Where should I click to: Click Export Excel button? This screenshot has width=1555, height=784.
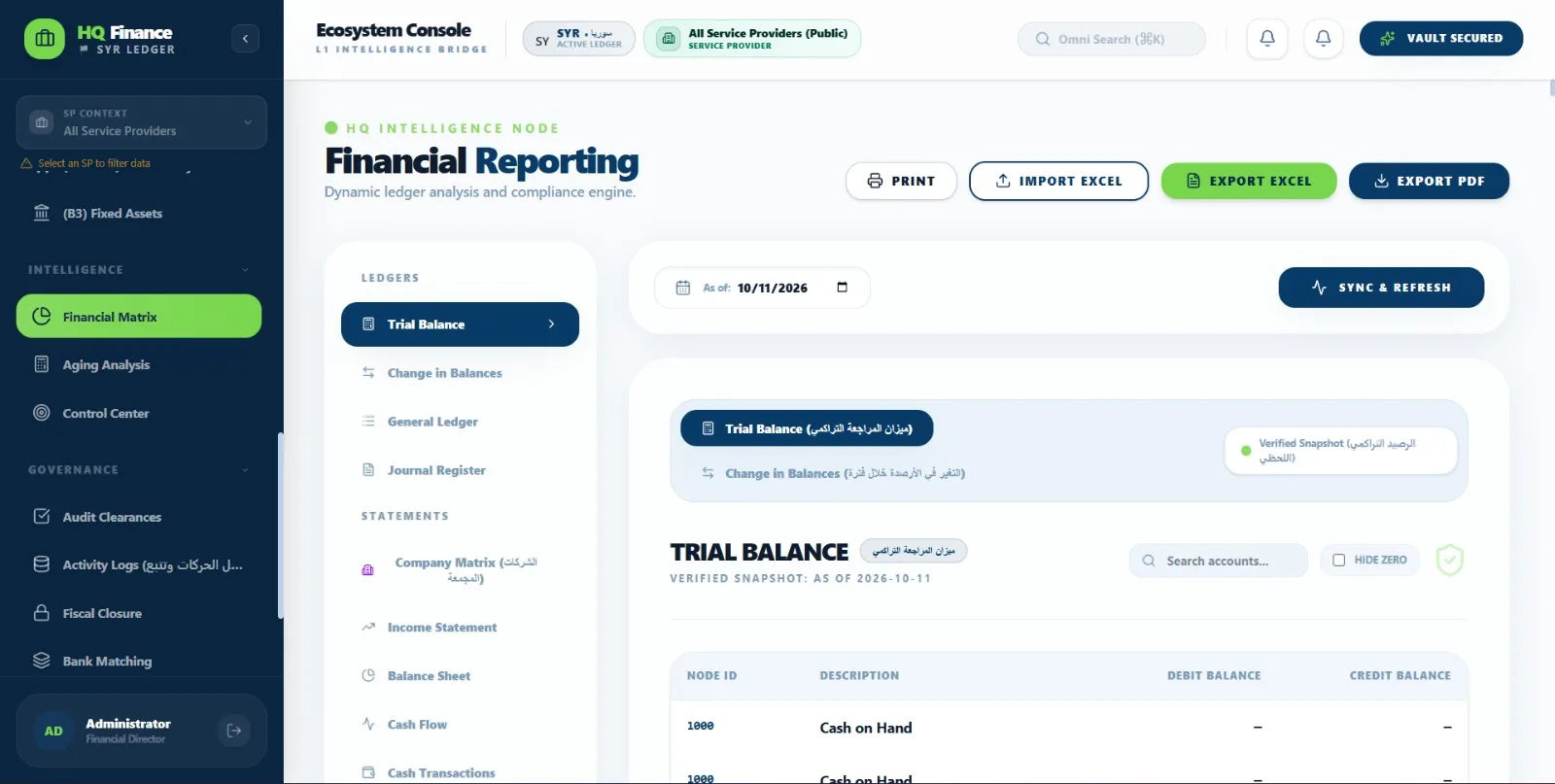1249,181
